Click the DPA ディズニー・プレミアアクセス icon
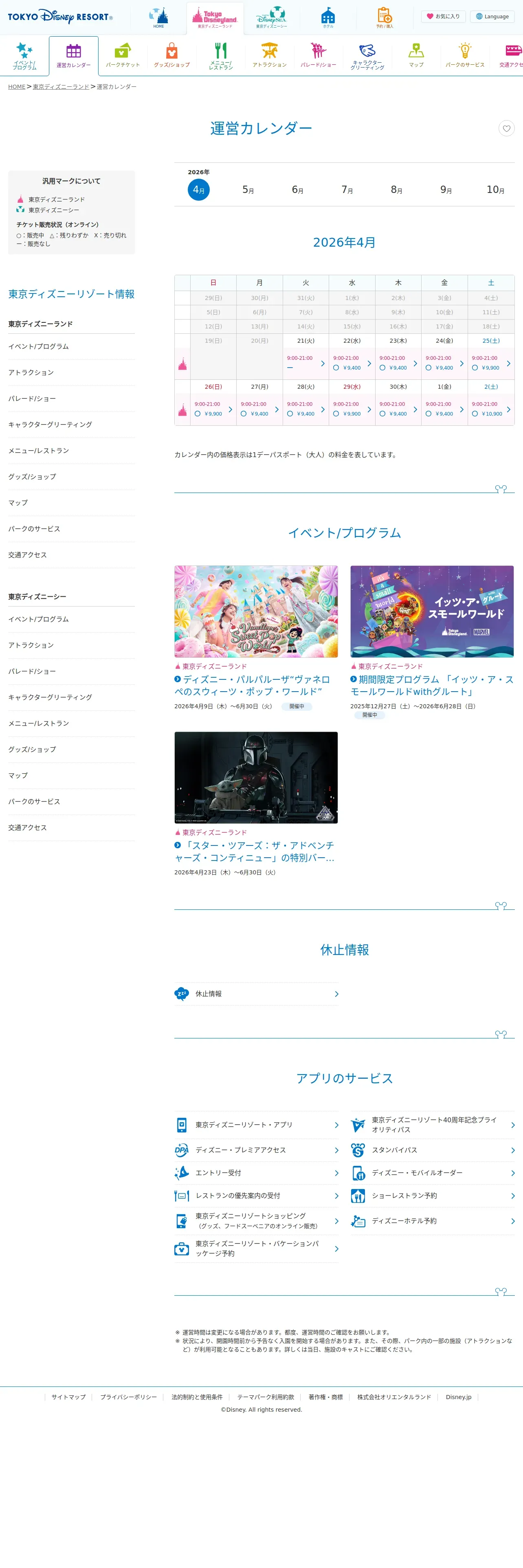The height and width of the screenshot is (1568, 523). [x=181, y=1150]
